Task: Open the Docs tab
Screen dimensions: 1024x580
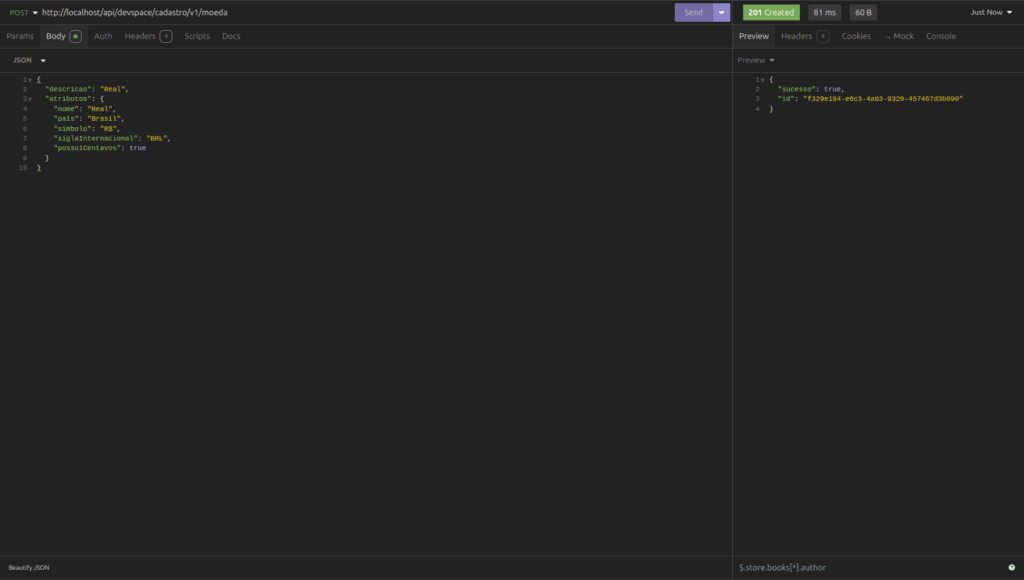Action: coord(231,37)
